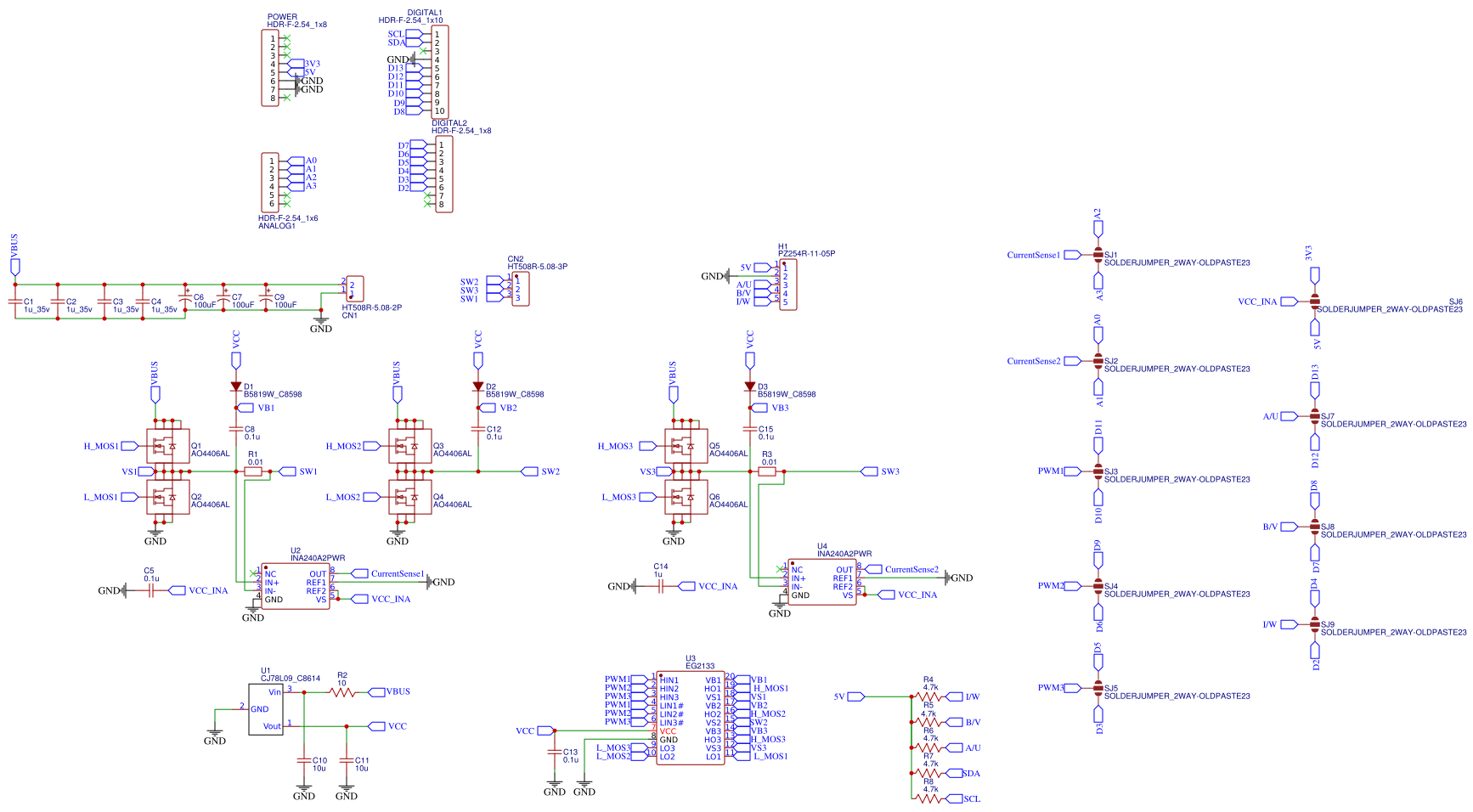The height and width of the screenshot is (812, 1473).
Task: Select the U3 EG2133 gate driver body
Action: pos(691,718)
